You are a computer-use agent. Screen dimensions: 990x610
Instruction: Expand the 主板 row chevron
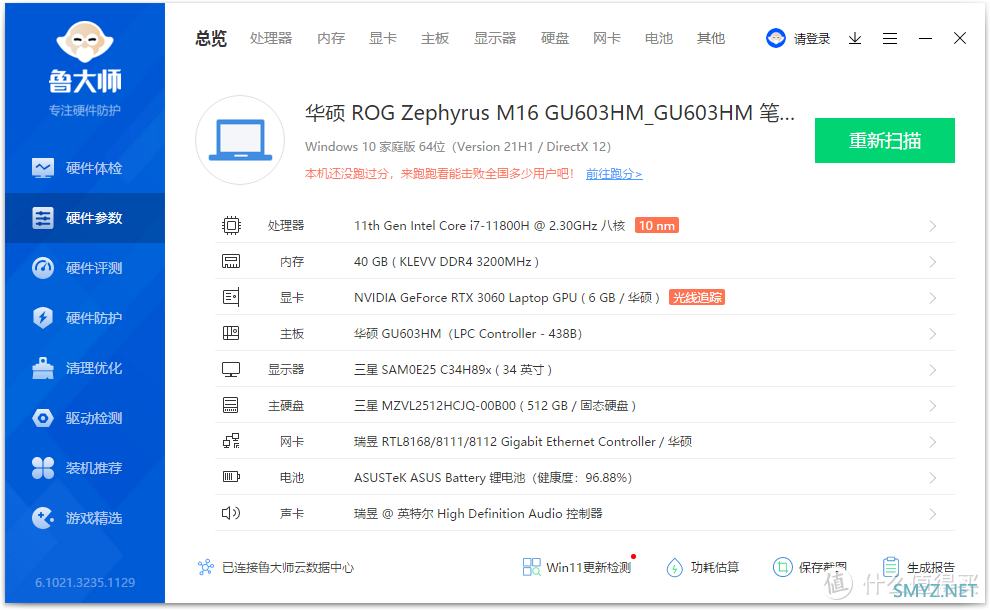[x=933, y=334]
